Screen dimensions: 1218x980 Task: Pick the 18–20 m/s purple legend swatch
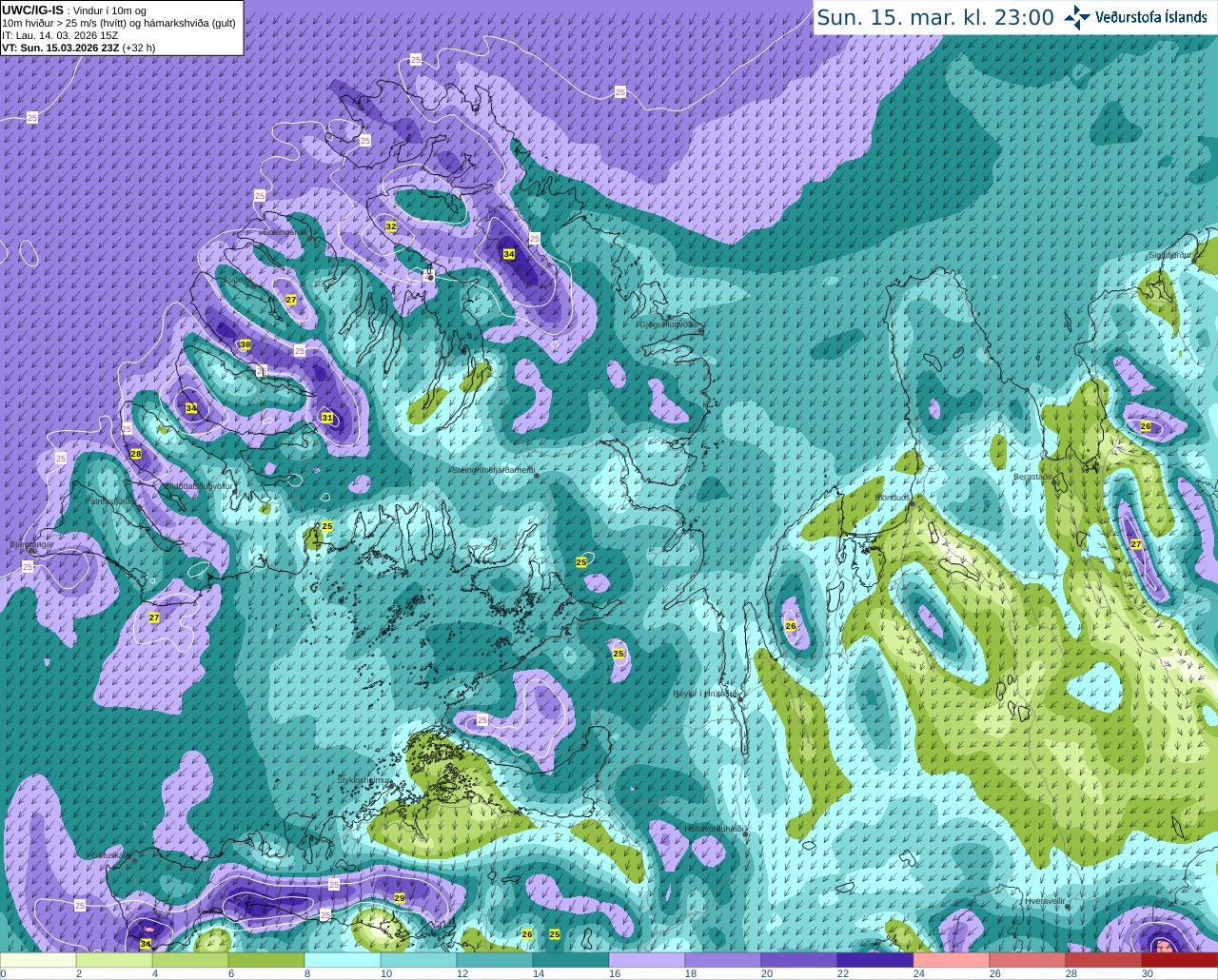click(723, 960)
